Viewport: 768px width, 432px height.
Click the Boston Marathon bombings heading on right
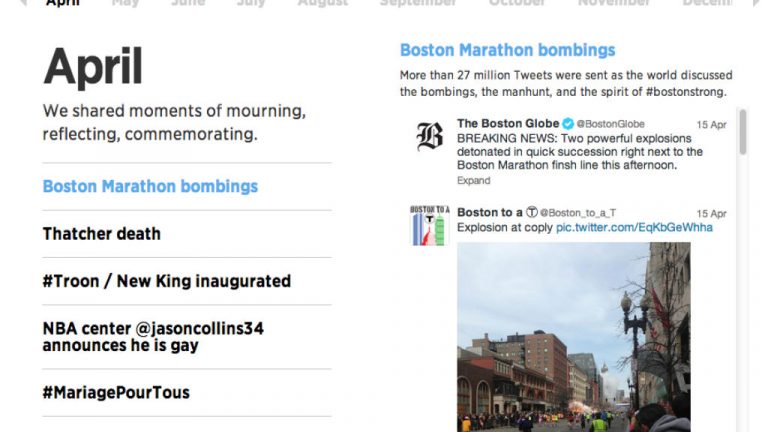(x=507, y=50)
